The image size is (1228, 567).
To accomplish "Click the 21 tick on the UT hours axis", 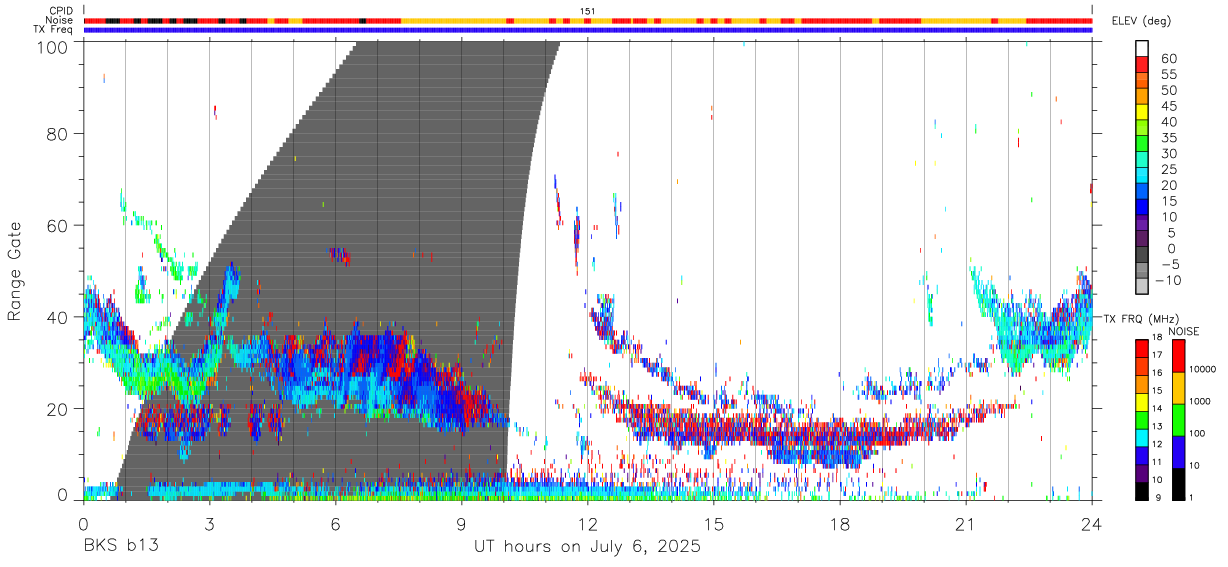I will click(965, 523).
